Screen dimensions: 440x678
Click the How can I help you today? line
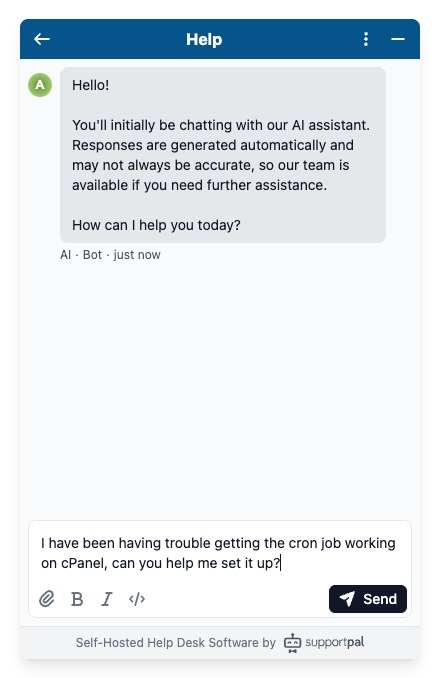pos(156,225)
